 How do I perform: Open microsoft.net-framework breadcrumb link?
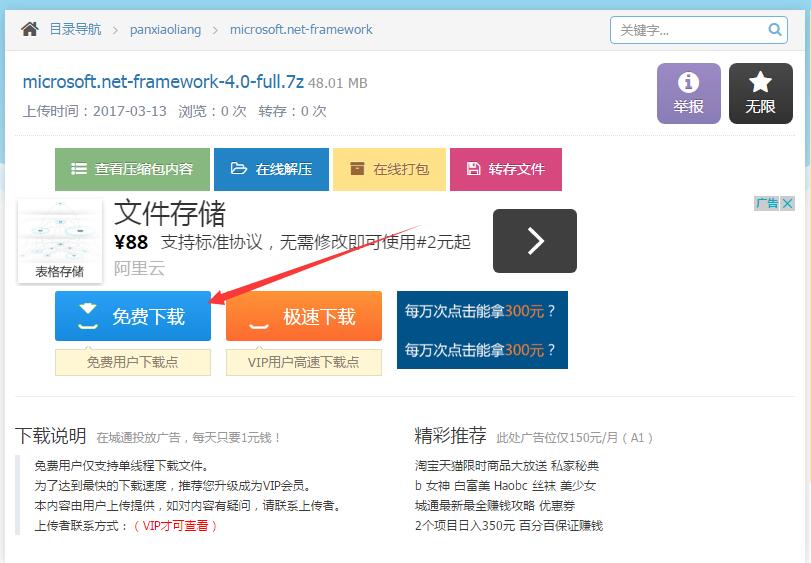click(301, 29)
